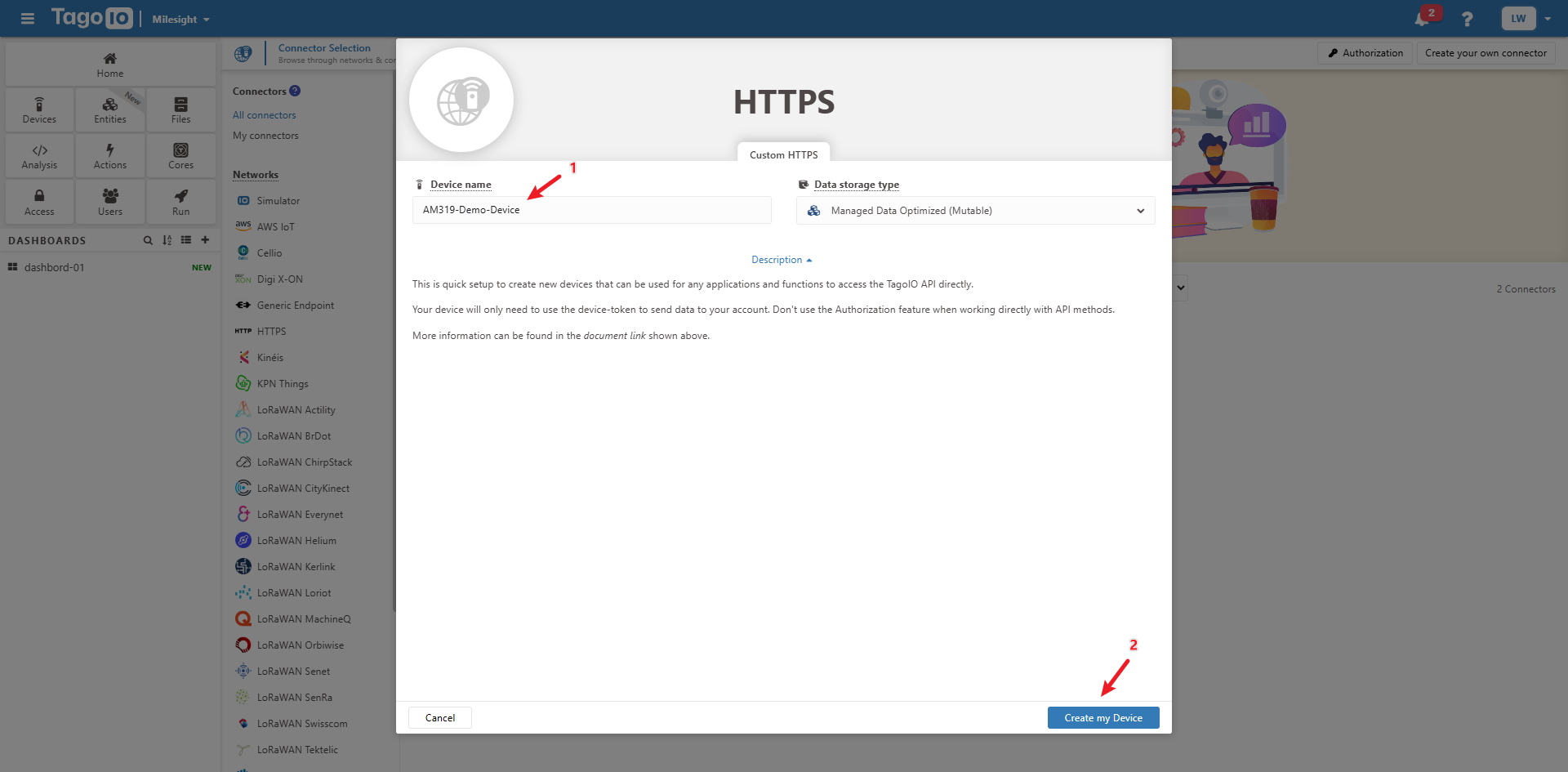Click the HTTPS connector logo circle
The width and height of the screenshot is (1568, 772).
[461, 100]
